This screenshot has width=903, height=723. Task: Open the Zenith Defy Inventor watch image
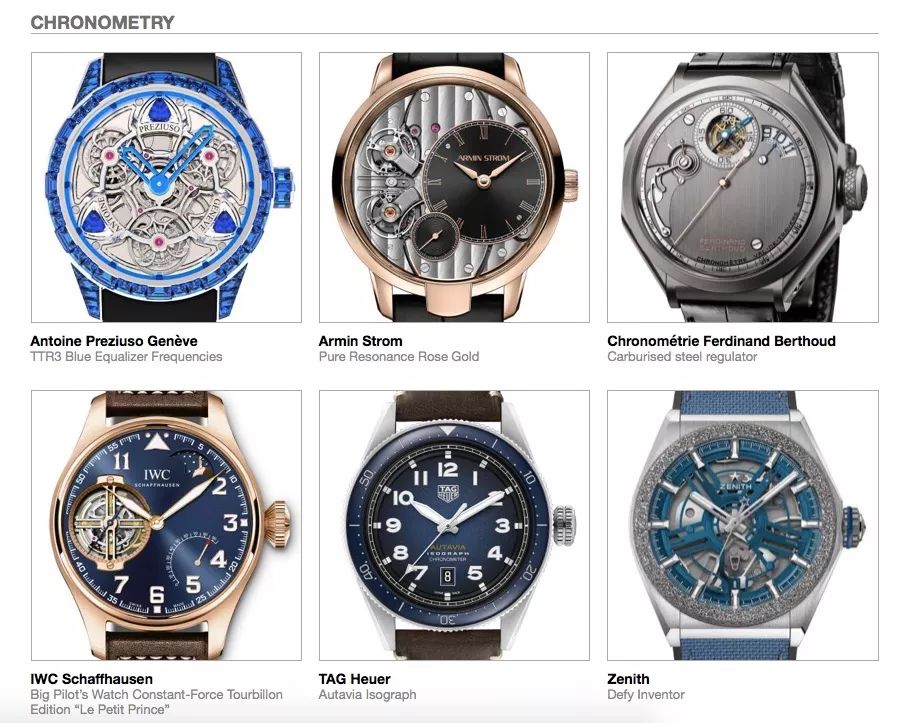click(743, 525)
